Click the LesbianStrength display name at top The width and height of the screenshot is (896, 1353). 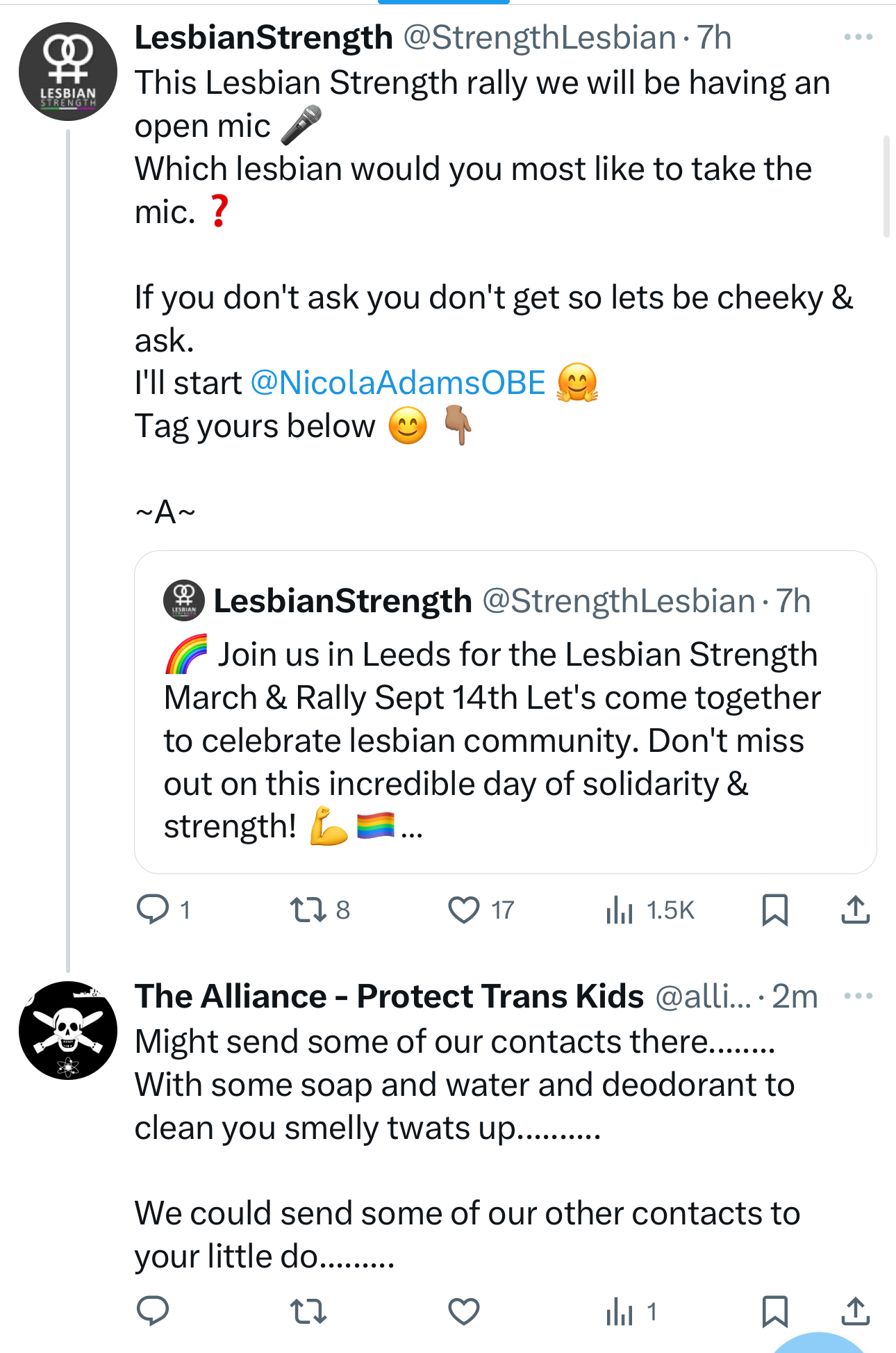(264, 38)
